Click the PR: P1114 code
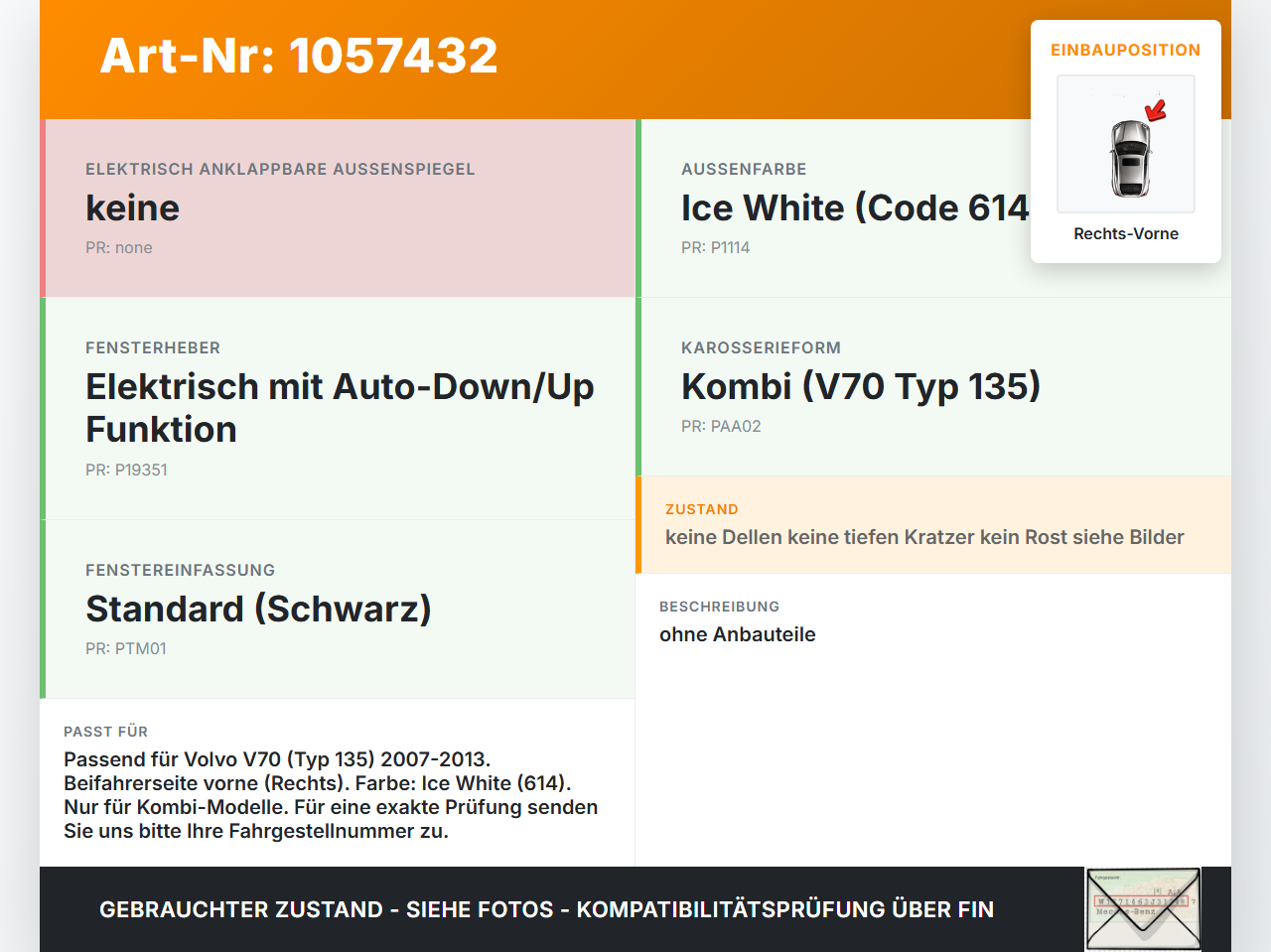Image resolution: width=1271 pixels, height=952 pixels. pos(715,247)
